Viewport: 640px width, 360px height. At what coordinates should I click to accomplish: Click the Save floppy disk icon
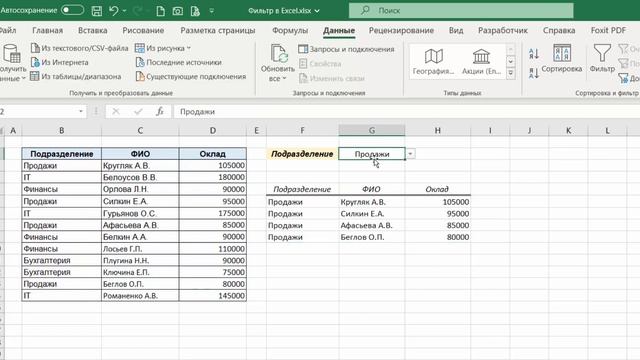coord(97,11)
